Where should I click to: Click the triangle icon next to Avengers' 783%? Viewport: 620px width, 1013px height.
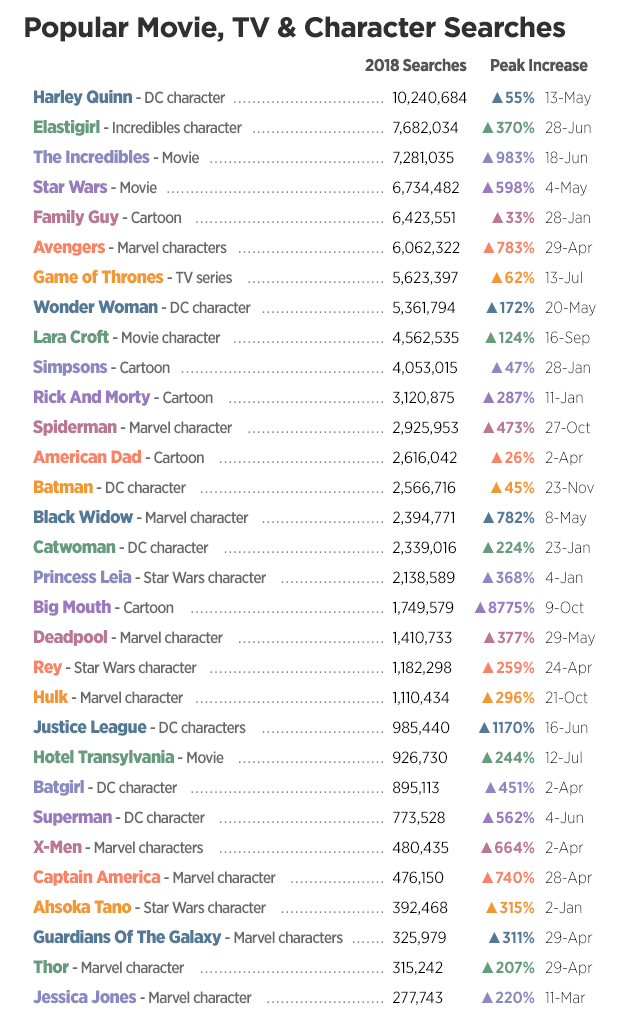[x=488, y=248]
